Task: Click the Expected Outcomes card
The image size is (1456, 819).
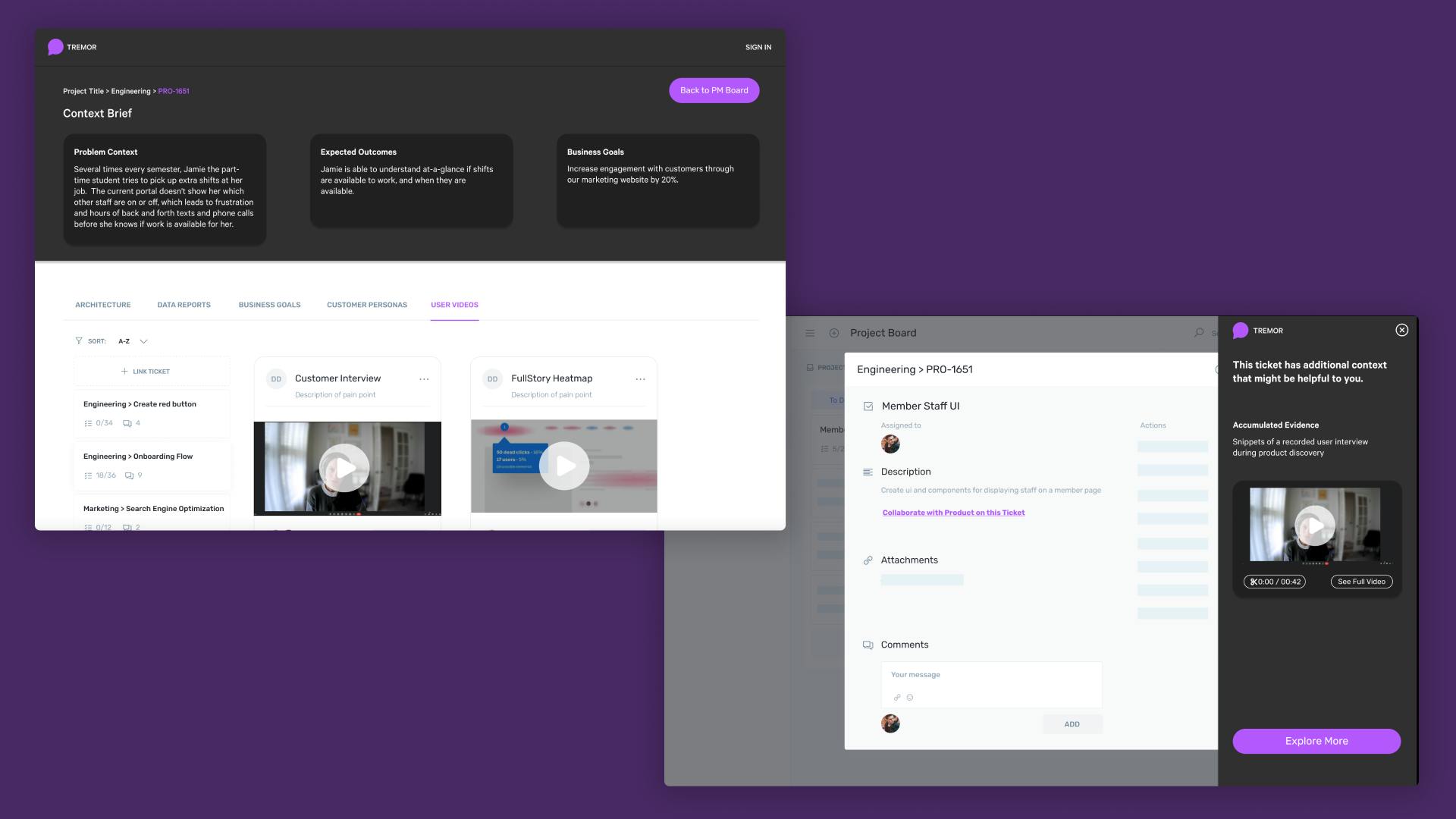Action: pos(412,180)
